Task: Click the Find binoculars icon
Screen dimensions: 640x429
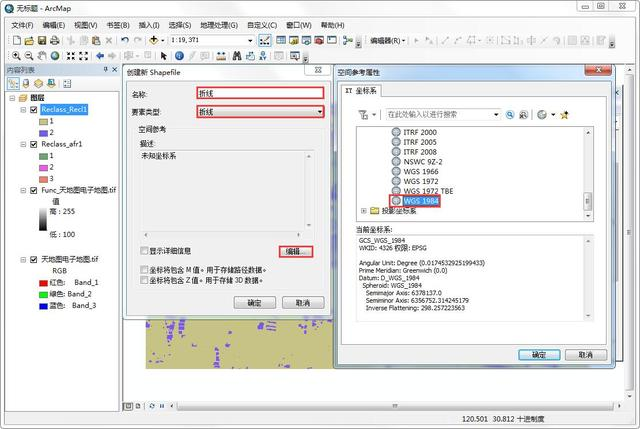Action: (x=237, y=56)
